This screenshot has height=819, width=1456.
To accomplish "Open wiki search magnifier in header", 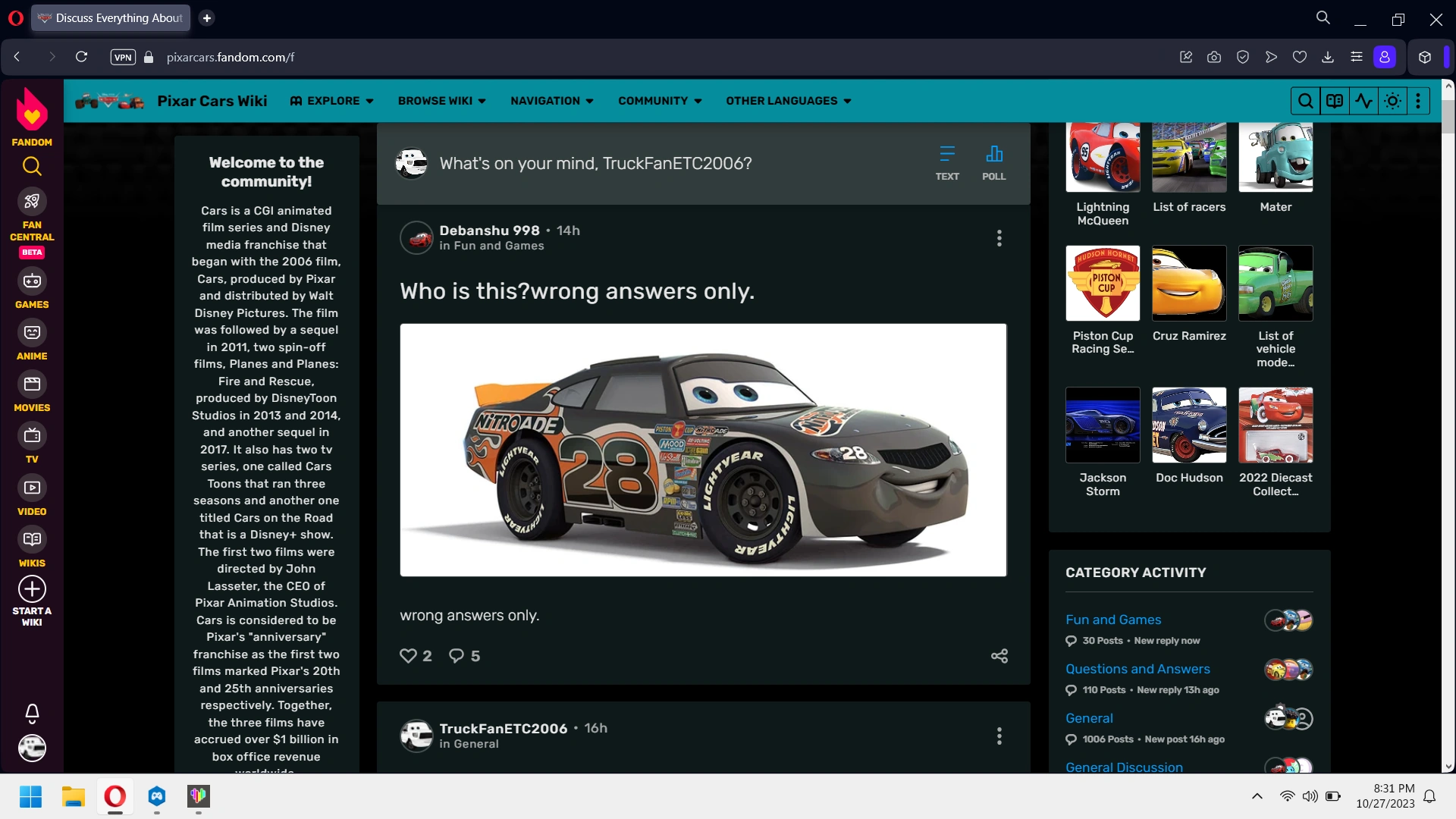I will (1305, 101).
